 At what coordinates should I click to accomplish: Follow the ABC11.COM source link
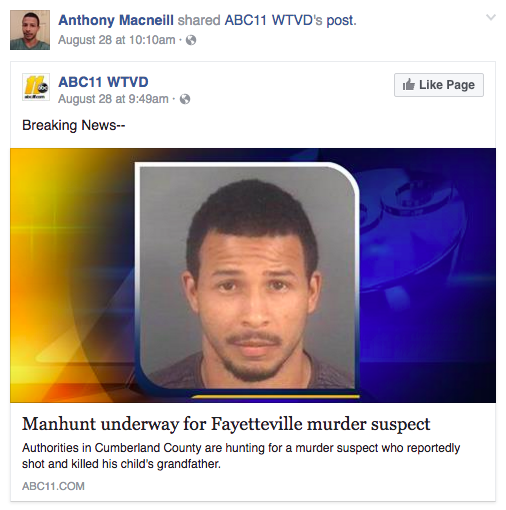pyautogui.click(x=53, y=486)
